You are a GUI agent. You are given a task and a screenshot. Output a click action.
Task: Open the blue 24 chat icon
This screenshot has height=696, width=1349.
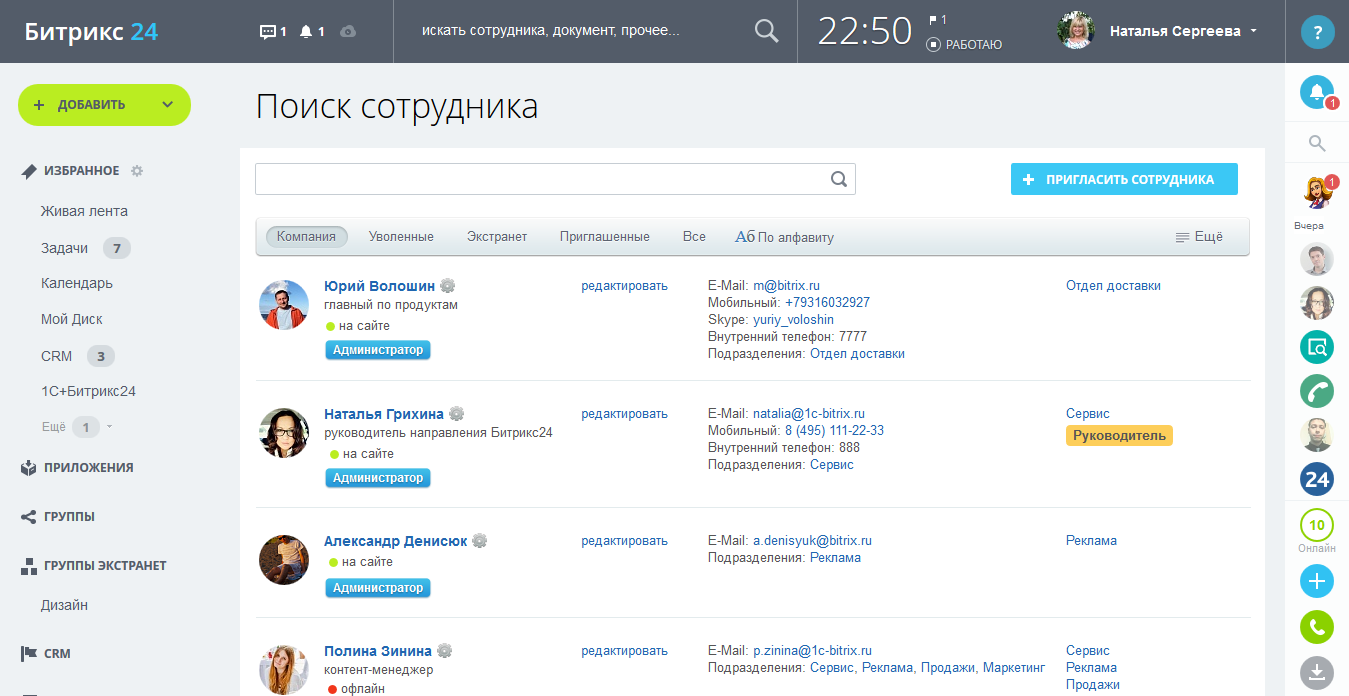click(1317, 479)
